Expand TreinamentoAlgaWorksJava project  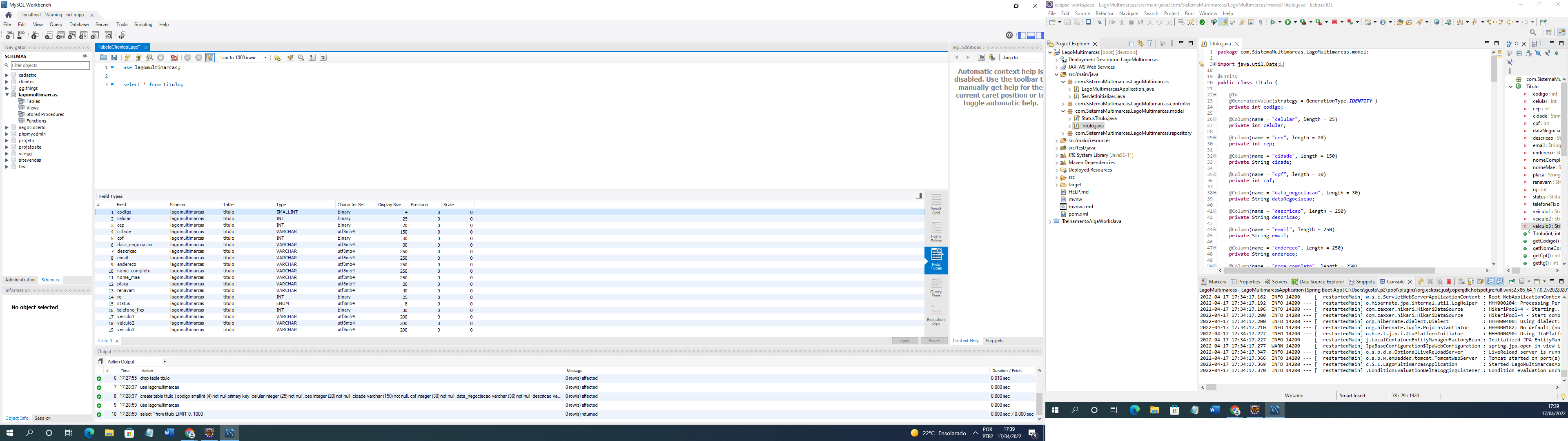tap(1050, 221)
